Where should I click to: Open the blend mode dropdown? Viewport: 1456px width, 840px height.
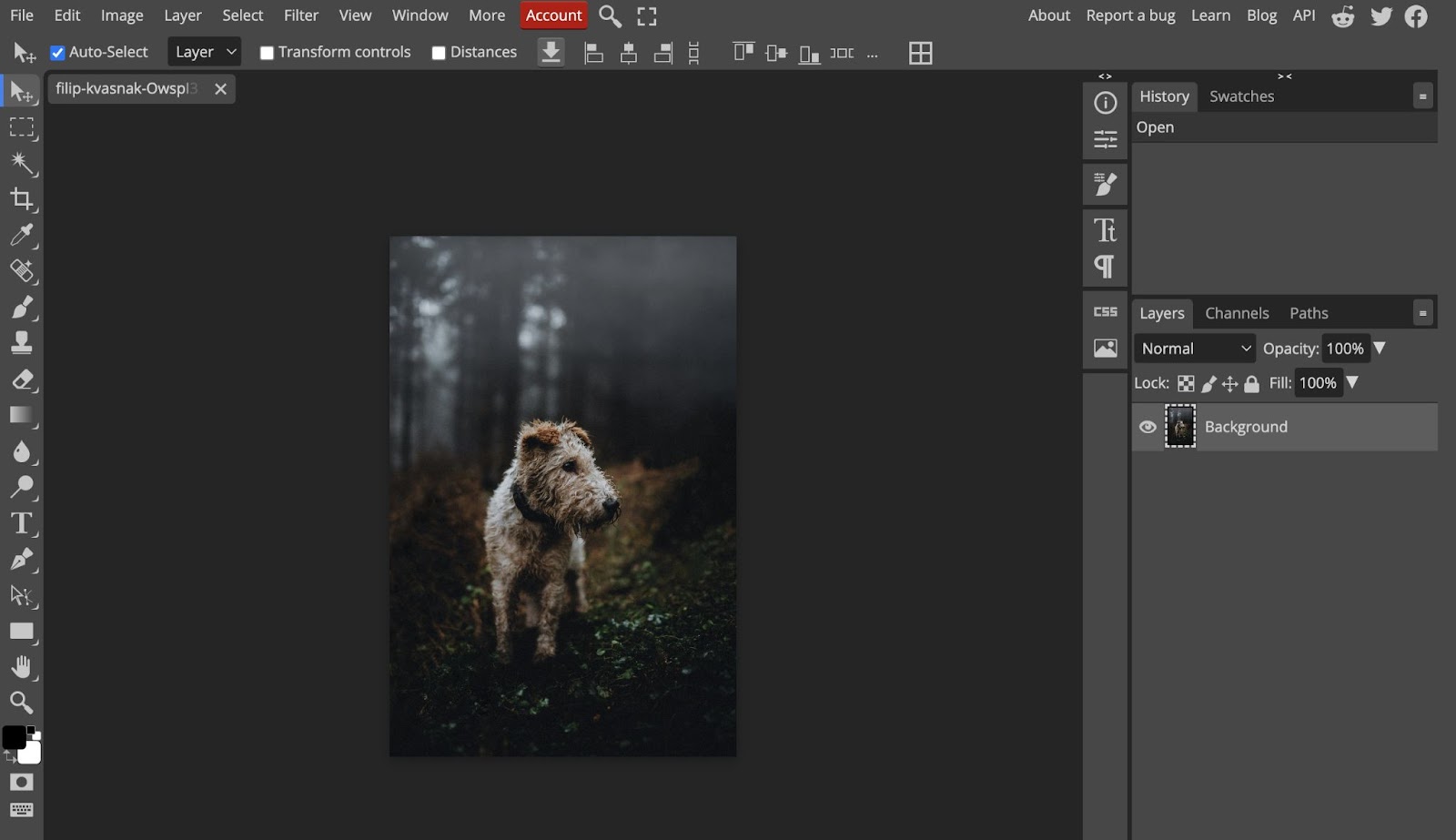1194,348
